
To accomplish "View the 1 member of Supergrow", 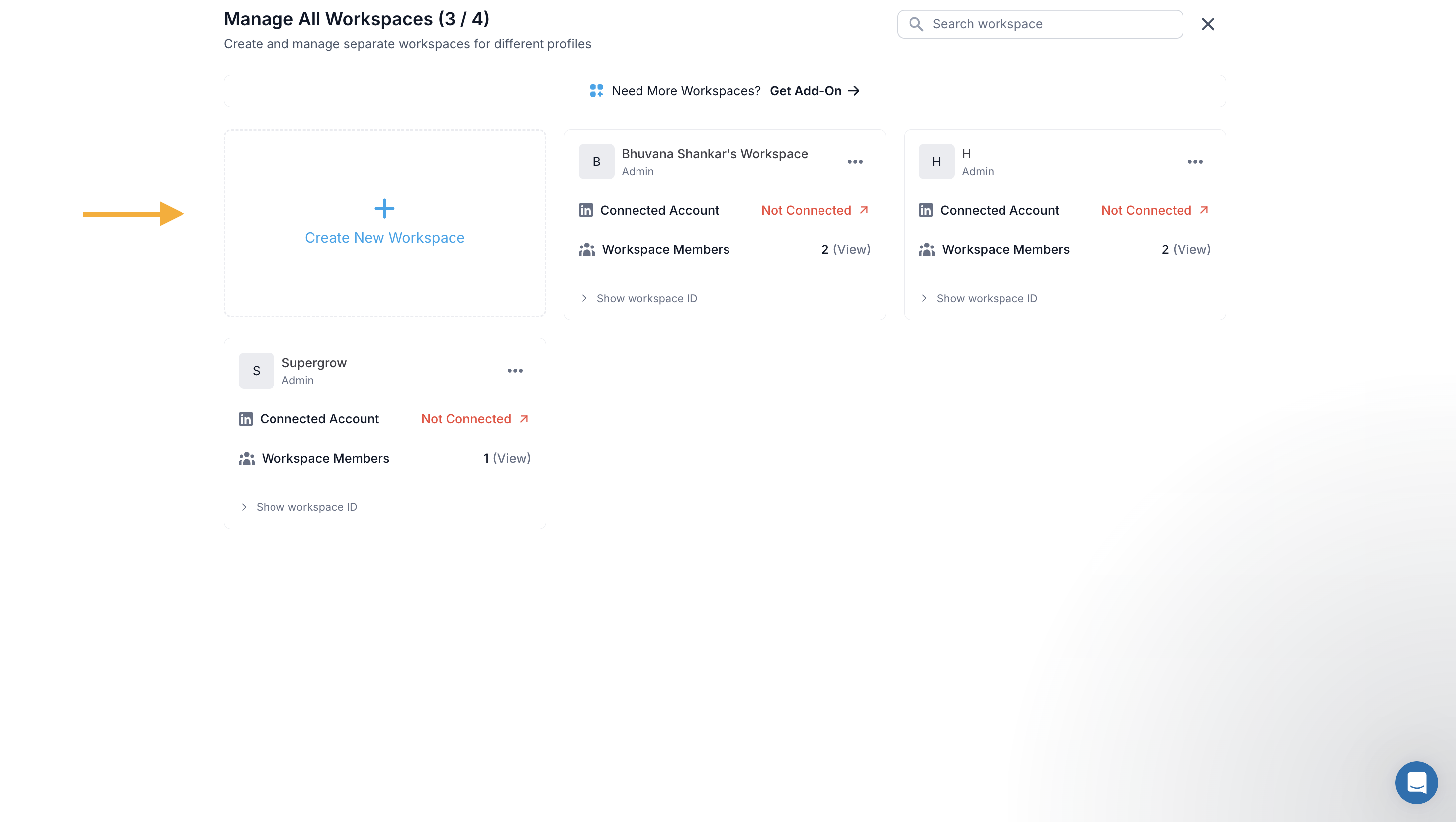I will coord(512,458).
